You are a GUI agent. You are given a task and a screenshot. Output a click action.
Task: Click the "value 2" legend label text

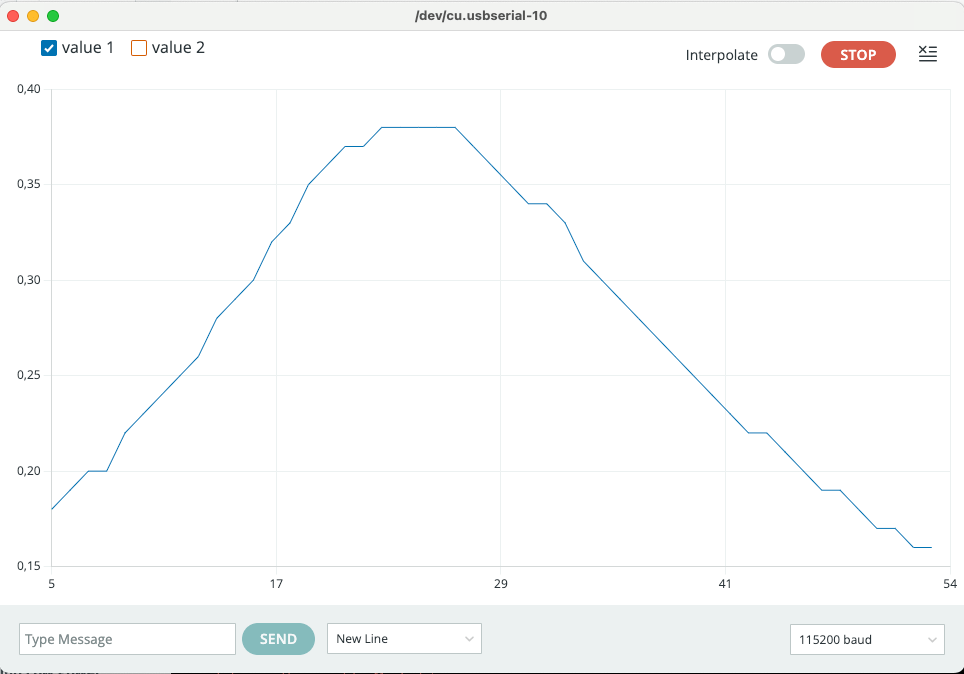[178, 48]
